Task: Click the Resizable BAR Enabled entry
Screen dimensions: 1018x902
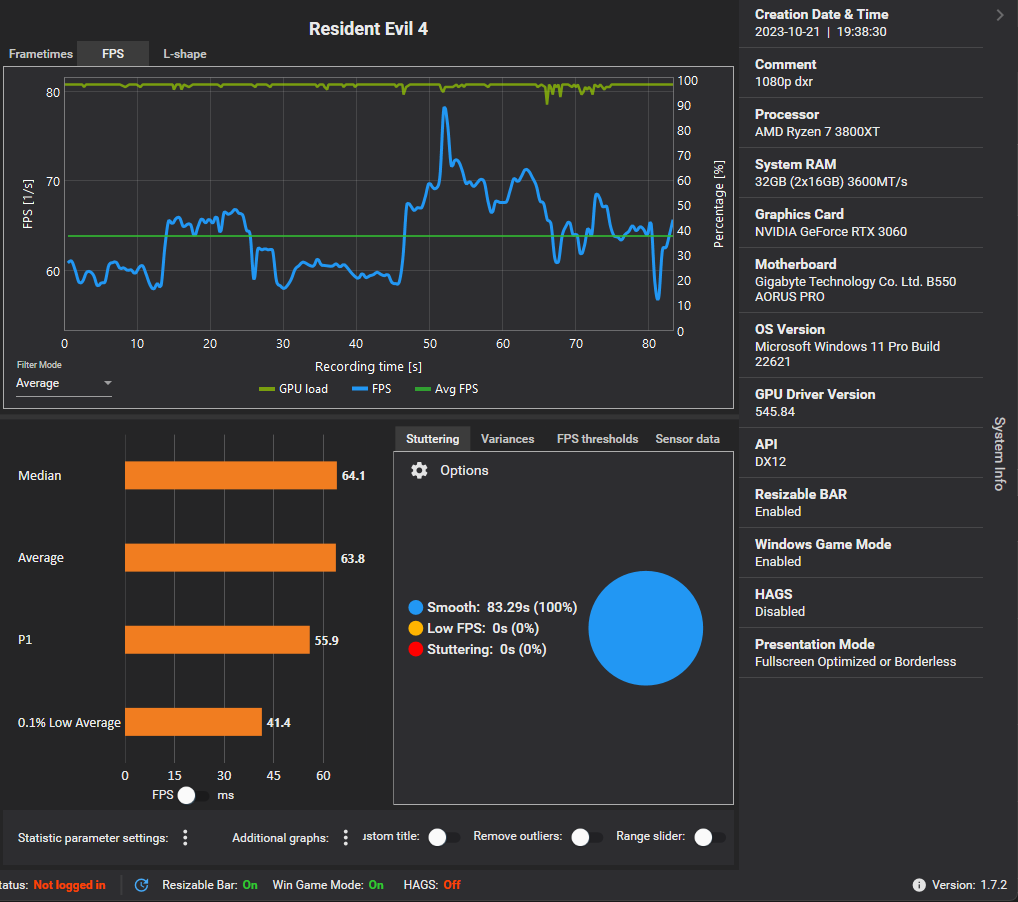Action: (x=861, y=502)
